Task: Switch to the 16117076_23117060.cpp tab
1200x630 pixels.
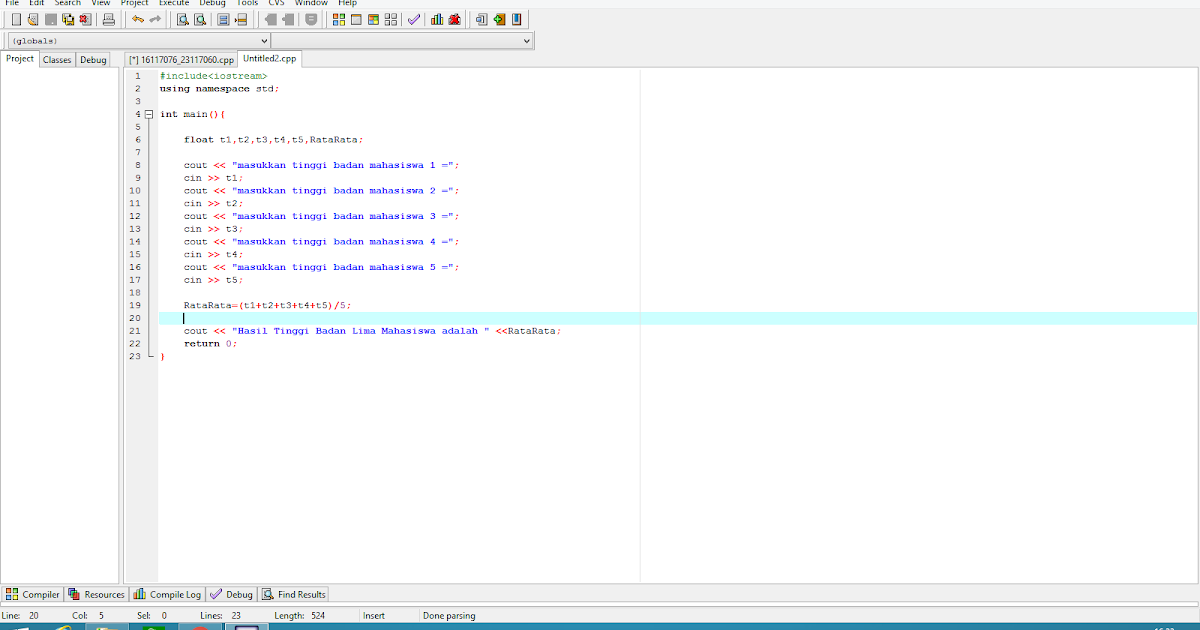Action: 181,59
